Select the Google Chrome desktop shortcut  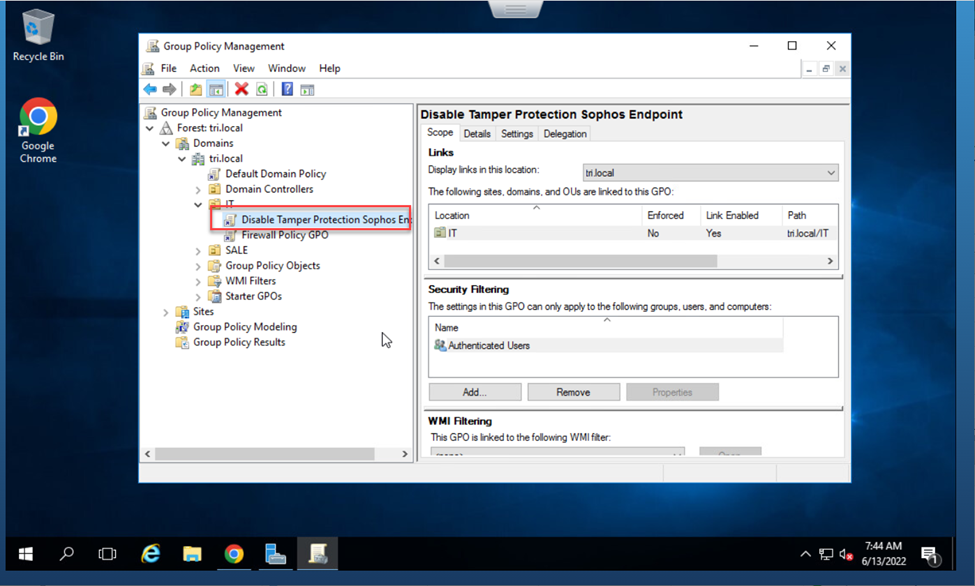tap(38, 131)
